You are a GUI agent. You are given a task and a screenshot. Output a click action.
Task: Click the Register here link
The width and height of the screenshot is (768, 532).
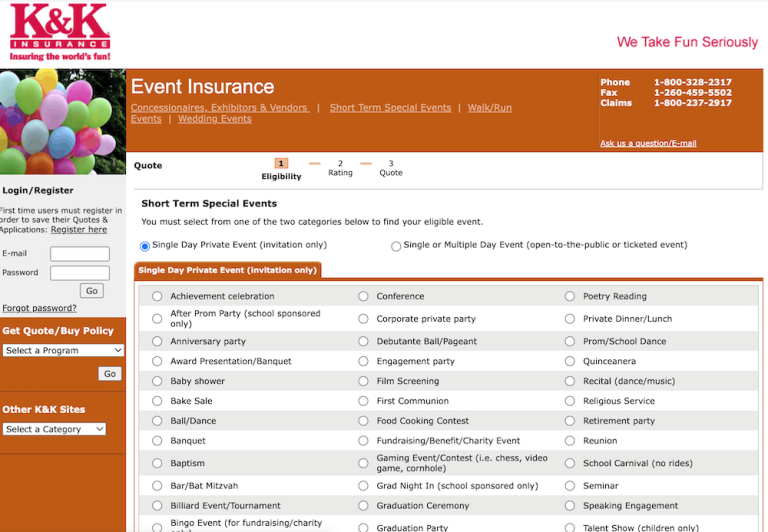pyautogui.click(x=79, y=229)
